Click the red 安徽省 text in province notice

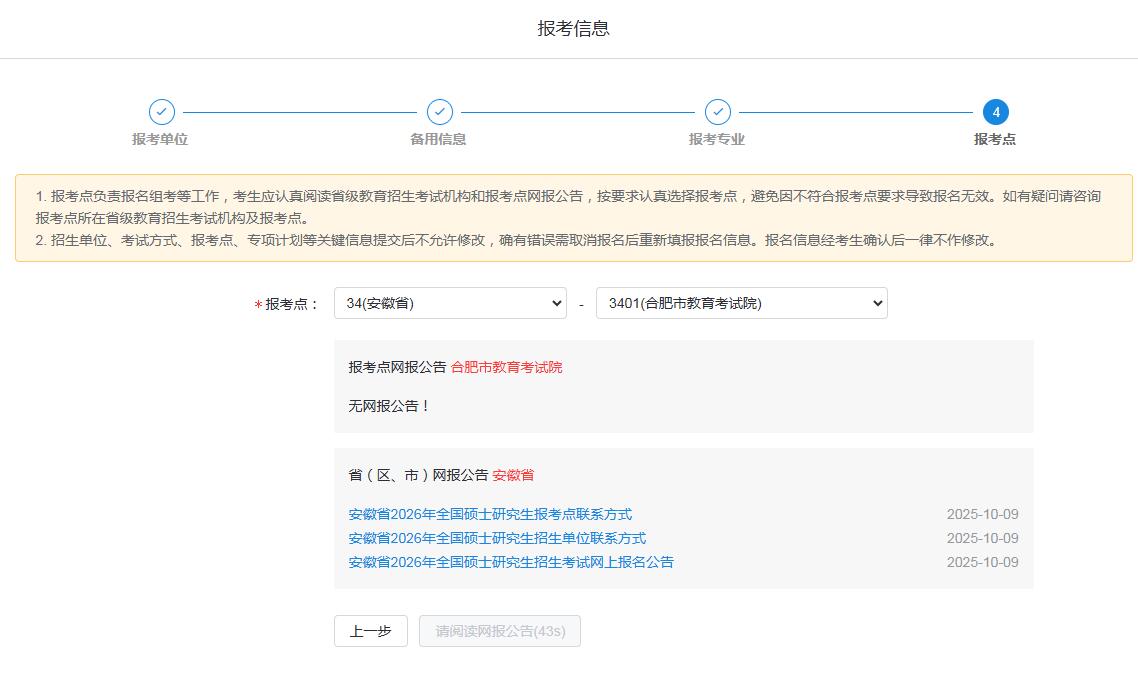click(x=513, y=475)
